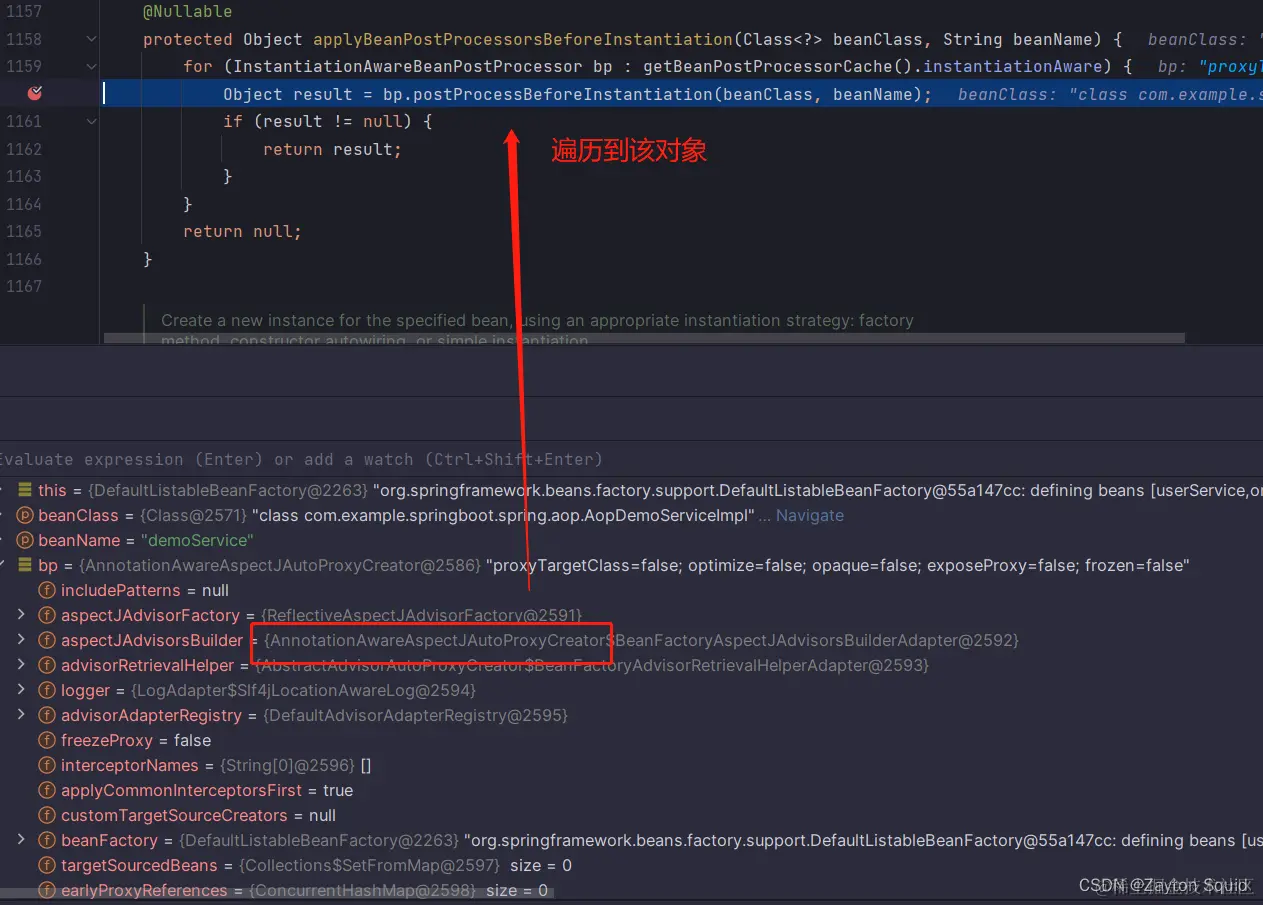Click the 'return null;' statement

242,231
